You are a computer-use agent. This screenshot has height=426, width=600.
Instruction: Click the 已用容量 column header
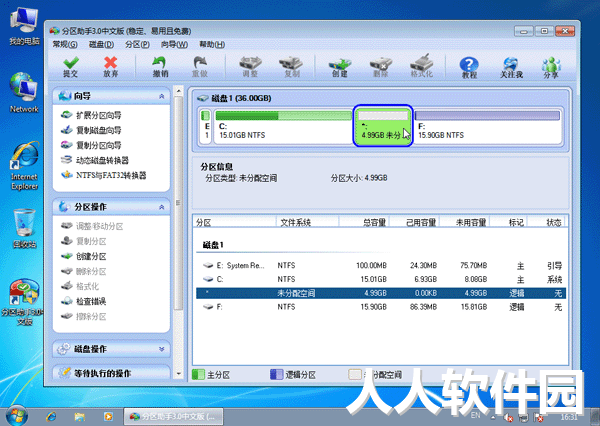[x=414, y=222]
